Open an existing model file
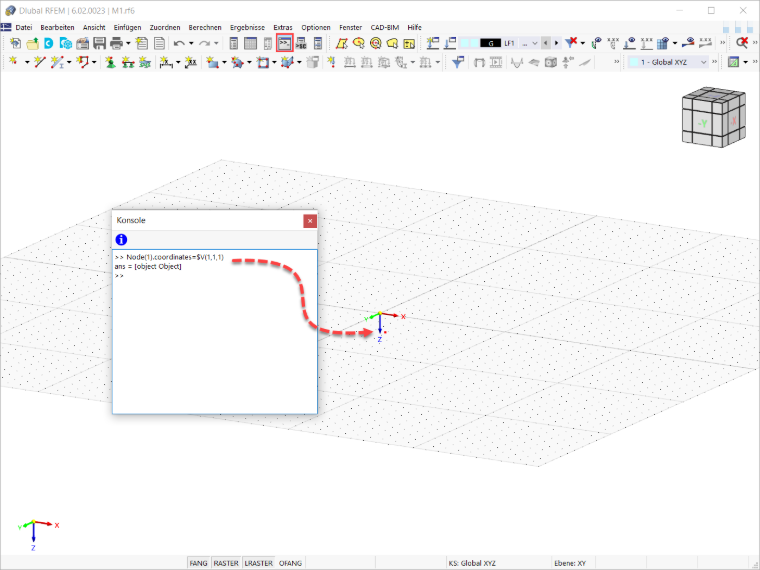The image size is (760, 570). tap(32, 44)
